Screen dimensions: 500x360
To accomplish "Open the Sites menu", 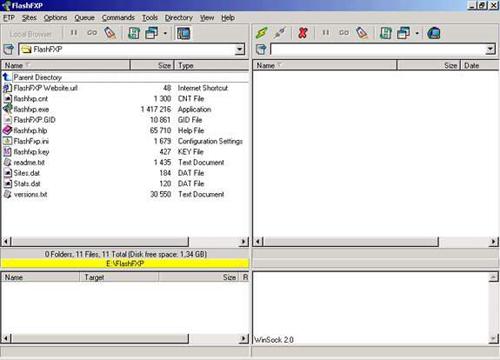I will pos(29,18).
